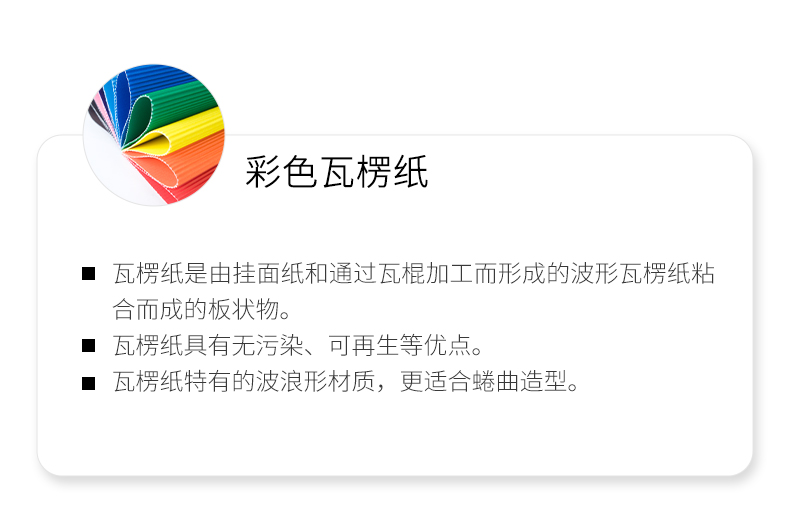Click the character 彩 in the title
This screenshot has width=790, height=520.
coord(262,172)
